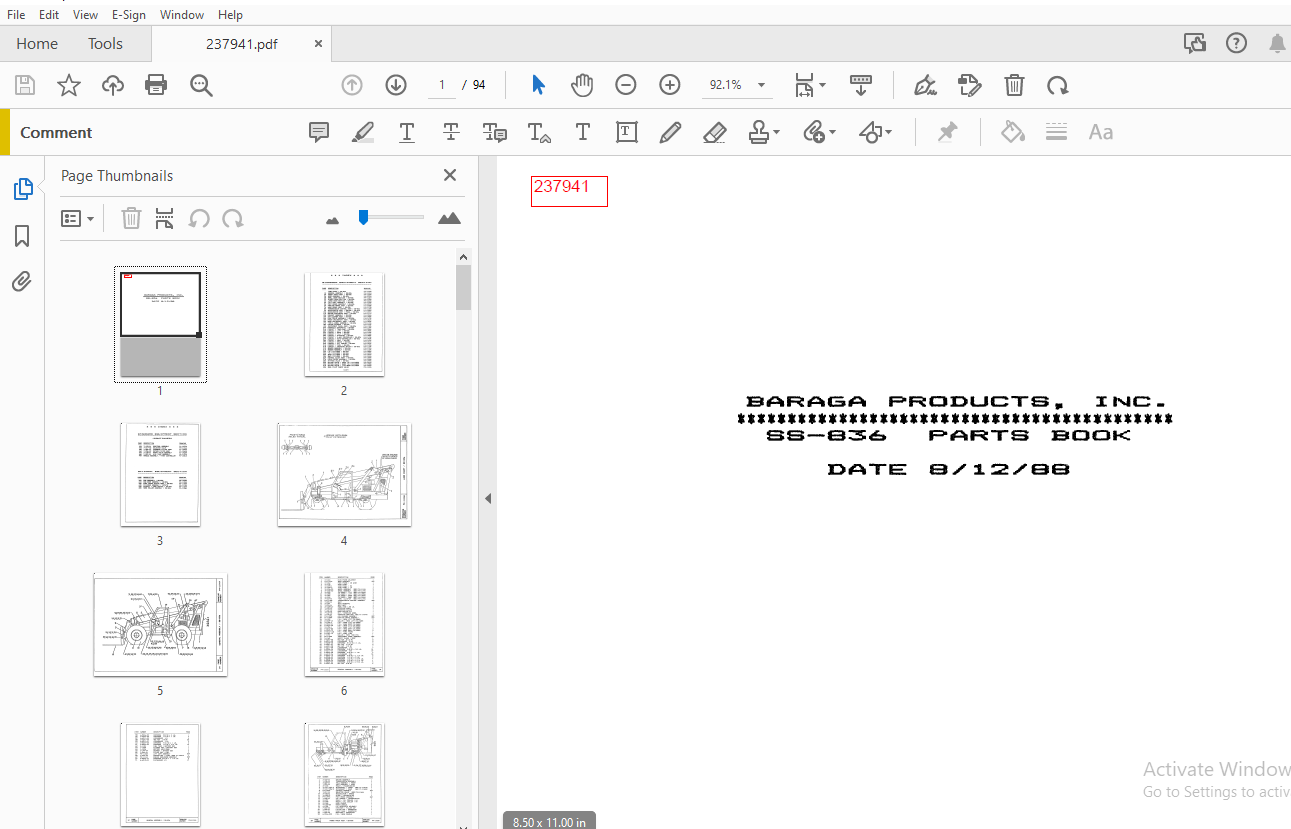Select the 237941.pdf document tab
1291x829 pixels.
click(x=241, y=44)
